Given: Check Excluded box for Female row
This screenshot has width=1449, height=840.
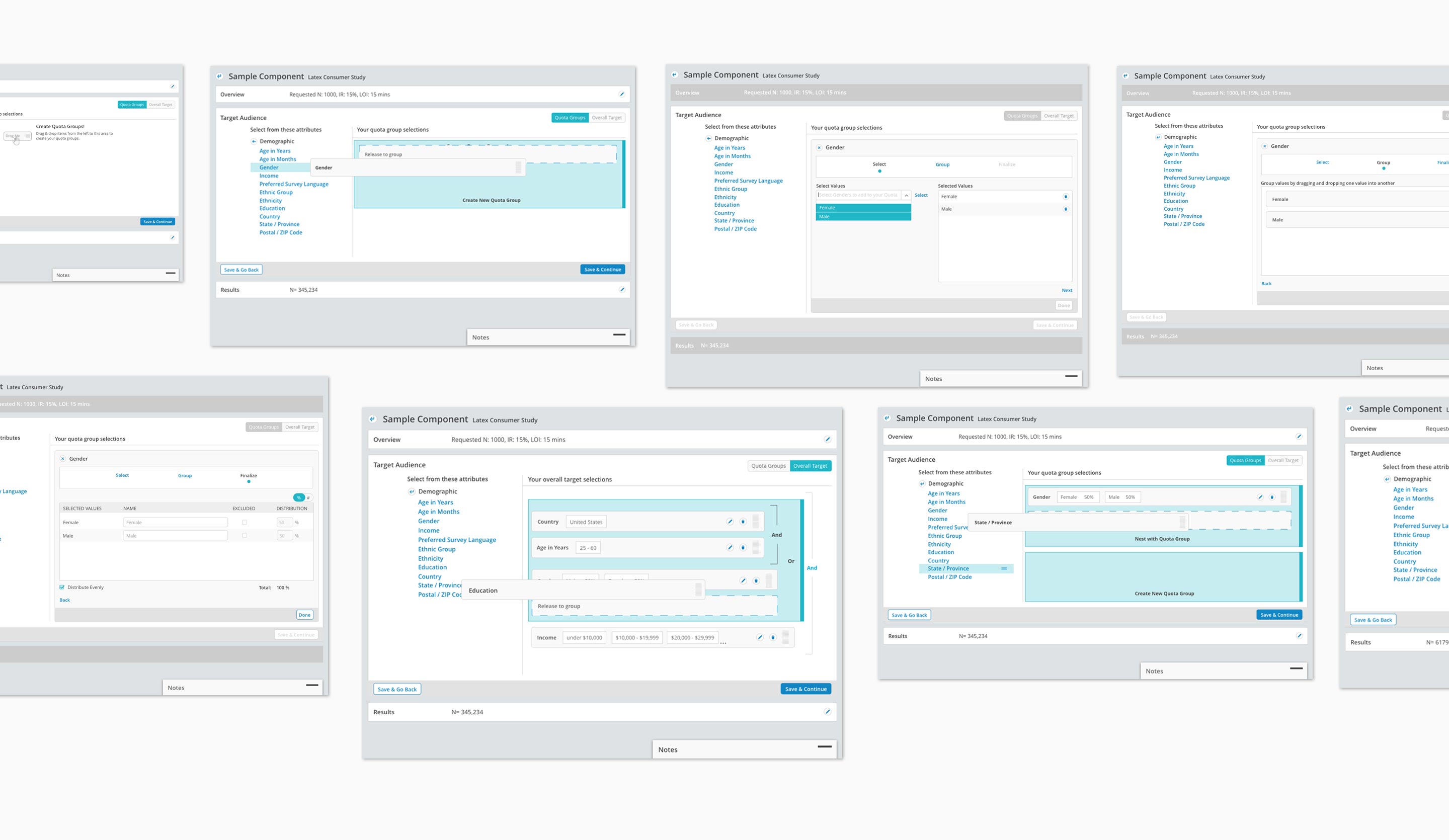Looking at the screenshot, I should click(245, 523).
